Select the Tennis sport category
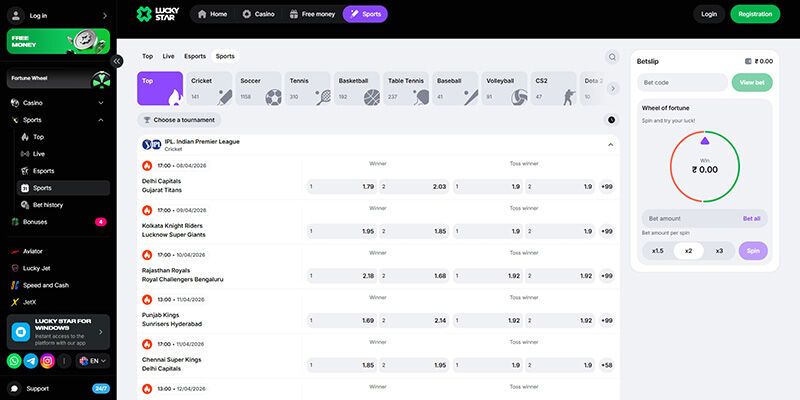The image size is (800, 400). click(307, 88)
